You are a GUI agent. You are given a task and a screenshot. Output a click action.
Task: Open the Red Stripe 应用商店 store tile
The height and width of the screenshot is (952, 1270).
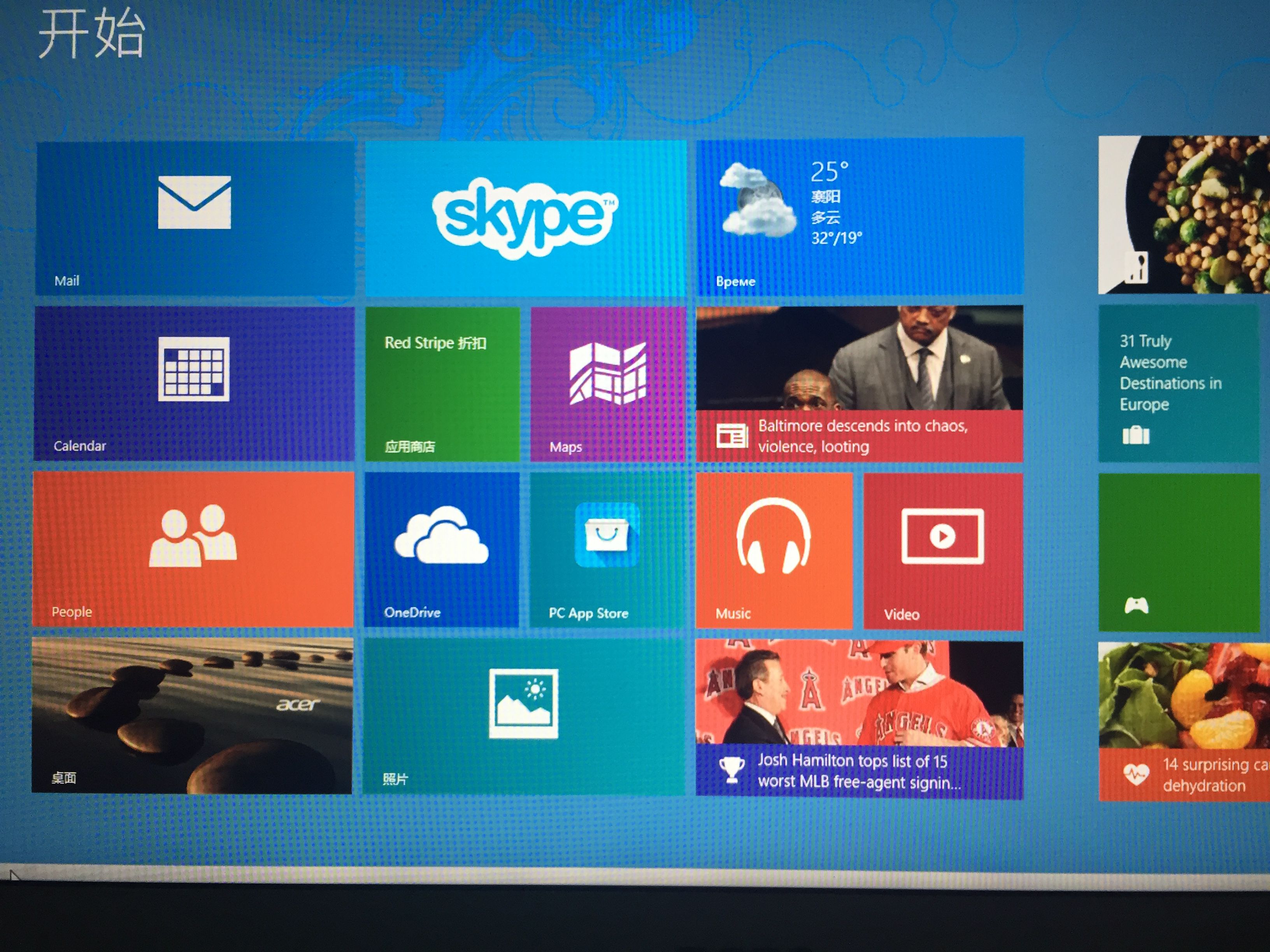[442, 384]
